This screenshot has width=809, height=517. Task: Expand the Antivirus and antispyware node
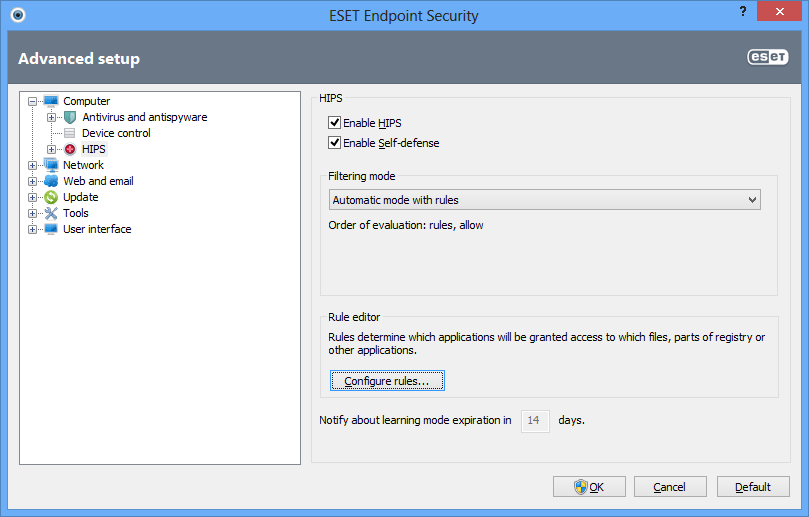tap(52, 117)
